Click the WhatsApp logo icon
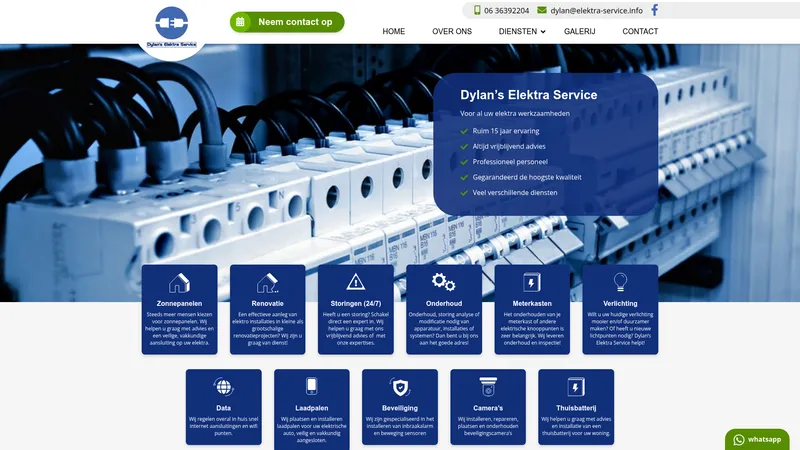This screenshot has width=800, height=450. 739,440
